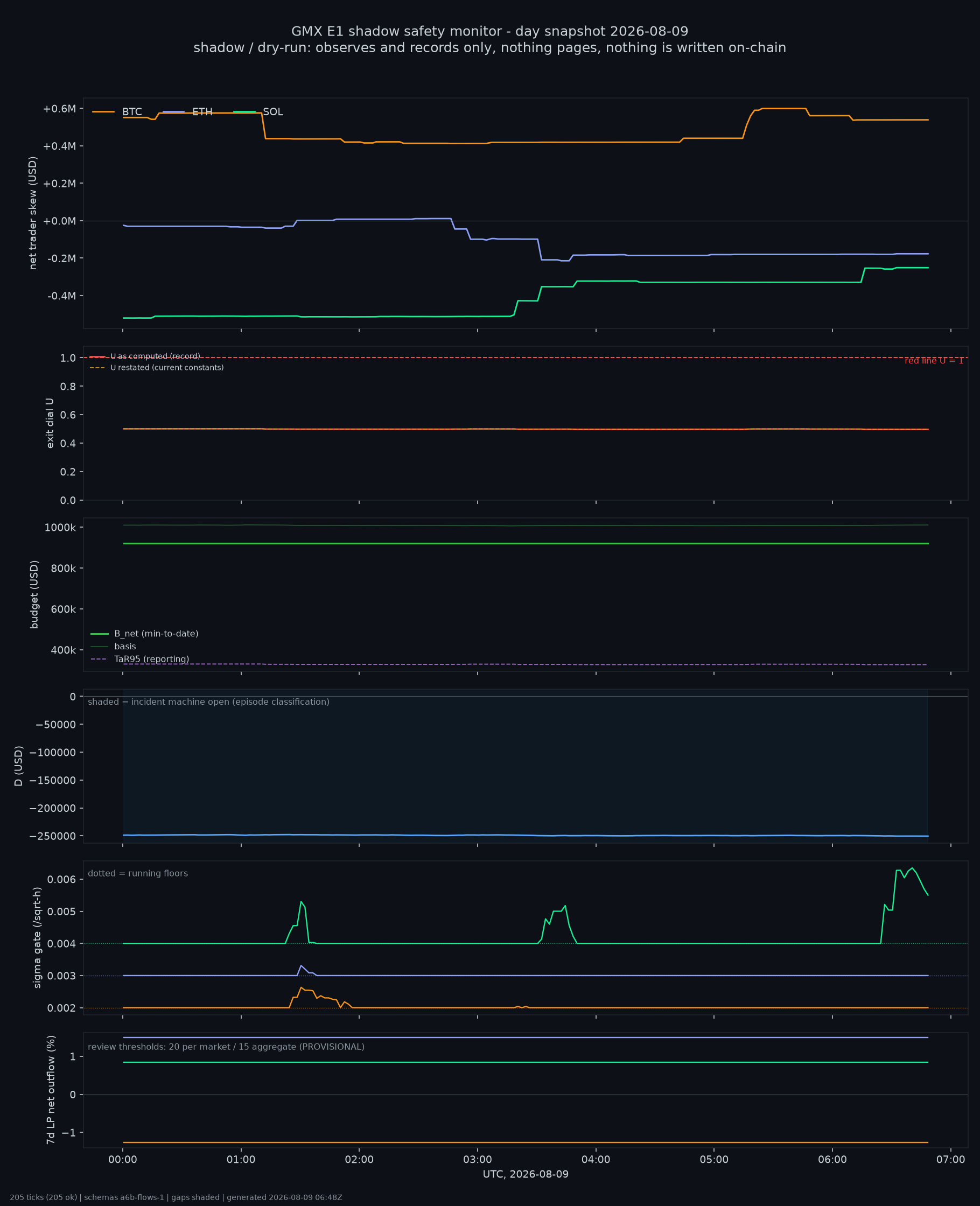
Task: Click the '0.004' sigma tick label
Action: [x=61, y=944]
